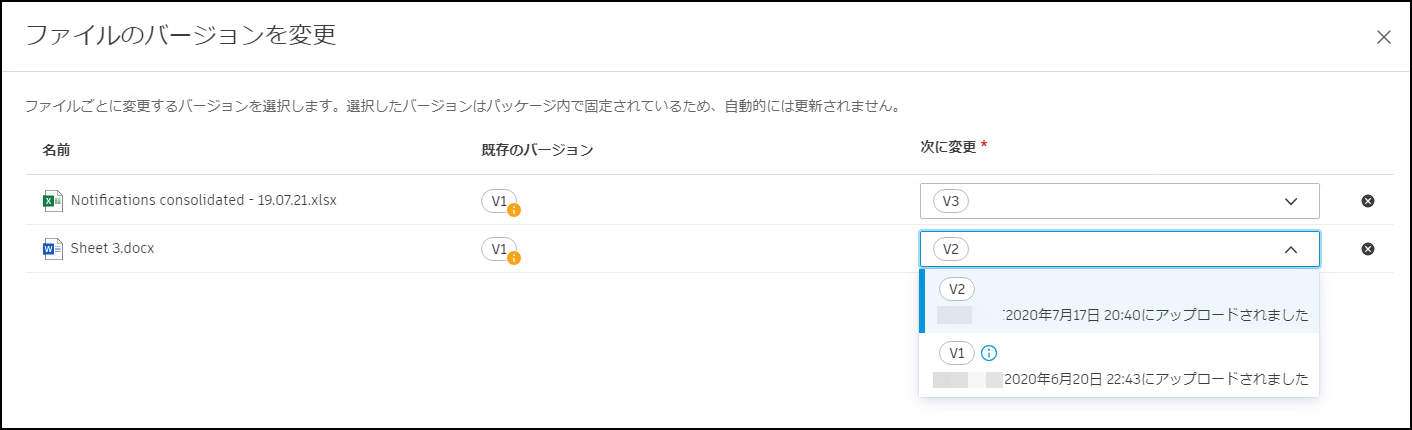
Task: Click blue info icon beside V1 option
Action: pyautogui.click(x=989, y=353)
